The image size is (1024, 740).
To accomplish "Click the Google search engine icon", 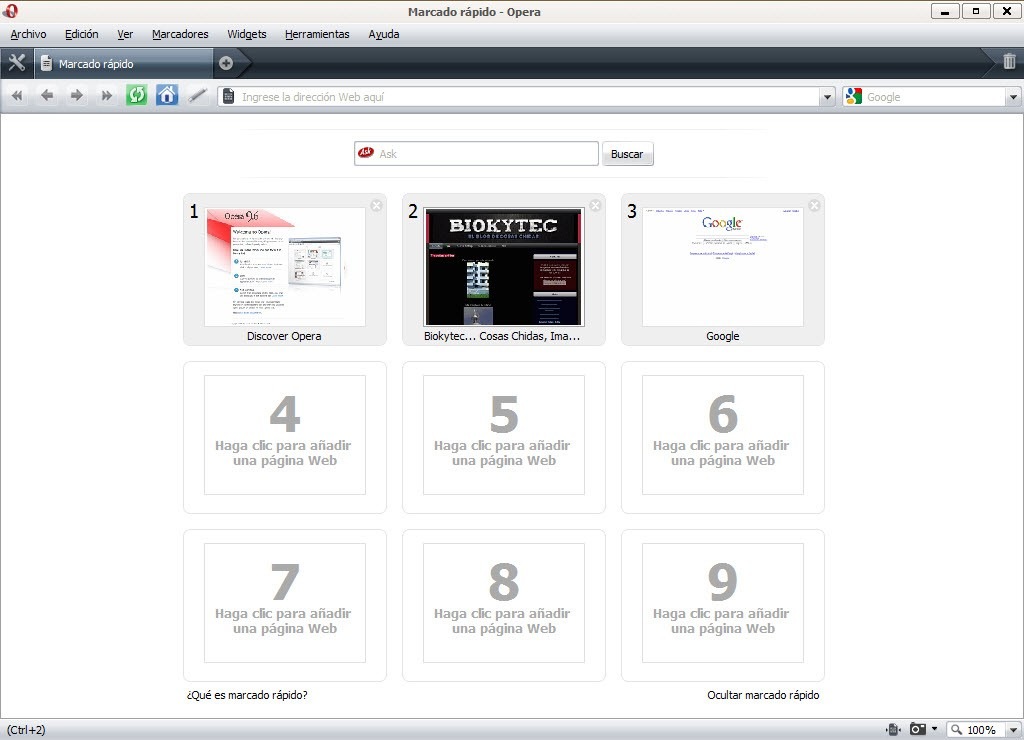I will 854,97.
